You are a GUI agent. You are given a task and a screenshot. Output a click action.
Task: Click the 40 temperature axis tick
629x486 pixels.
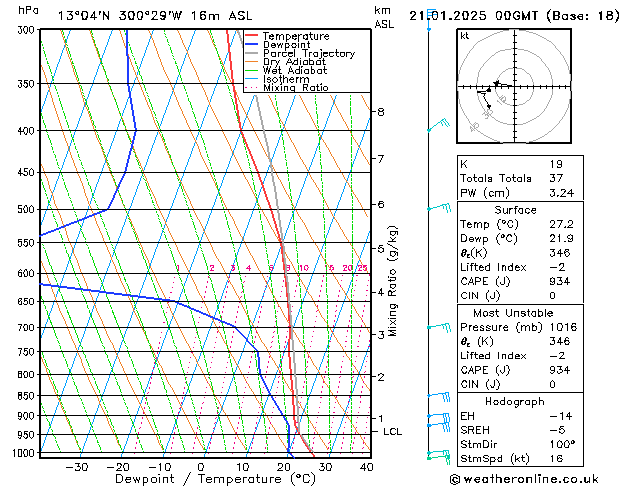coord(367,467)
